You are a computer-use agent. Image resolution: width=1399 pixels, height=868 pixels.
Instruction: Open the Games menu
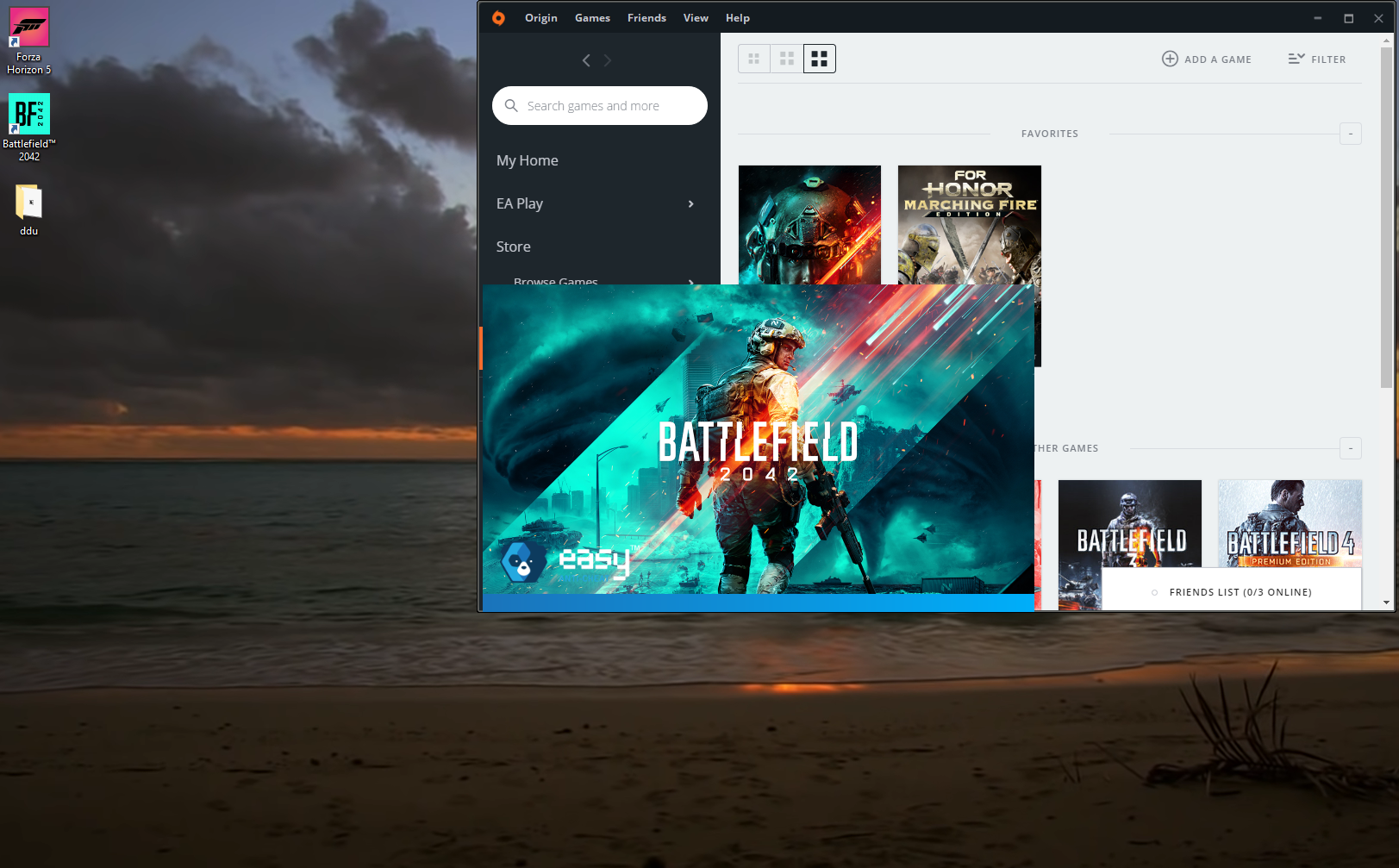coord(592,18)
